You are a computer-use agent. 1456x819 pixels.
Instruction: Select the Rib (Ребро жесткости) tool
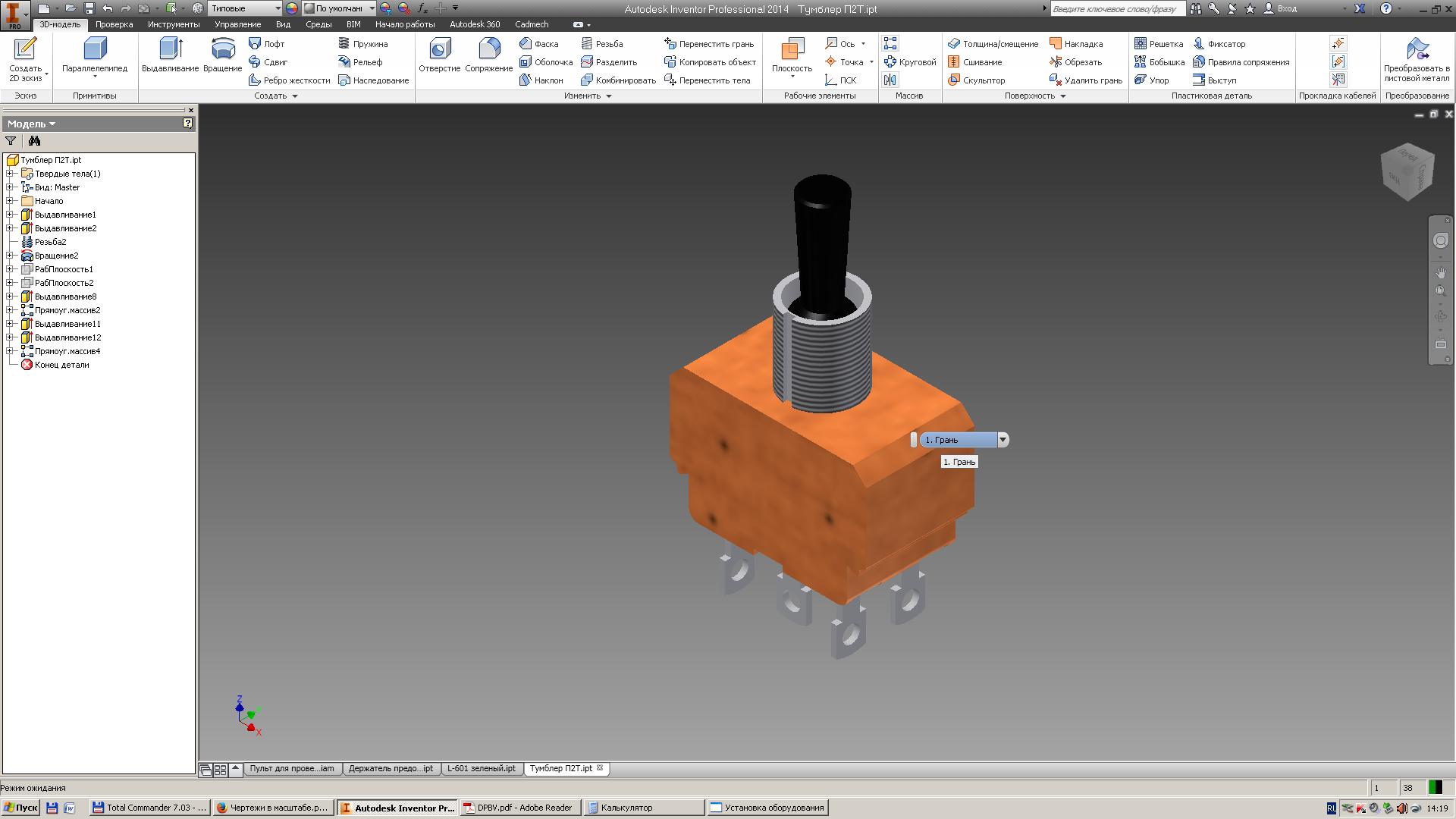(x=290, y=80)
